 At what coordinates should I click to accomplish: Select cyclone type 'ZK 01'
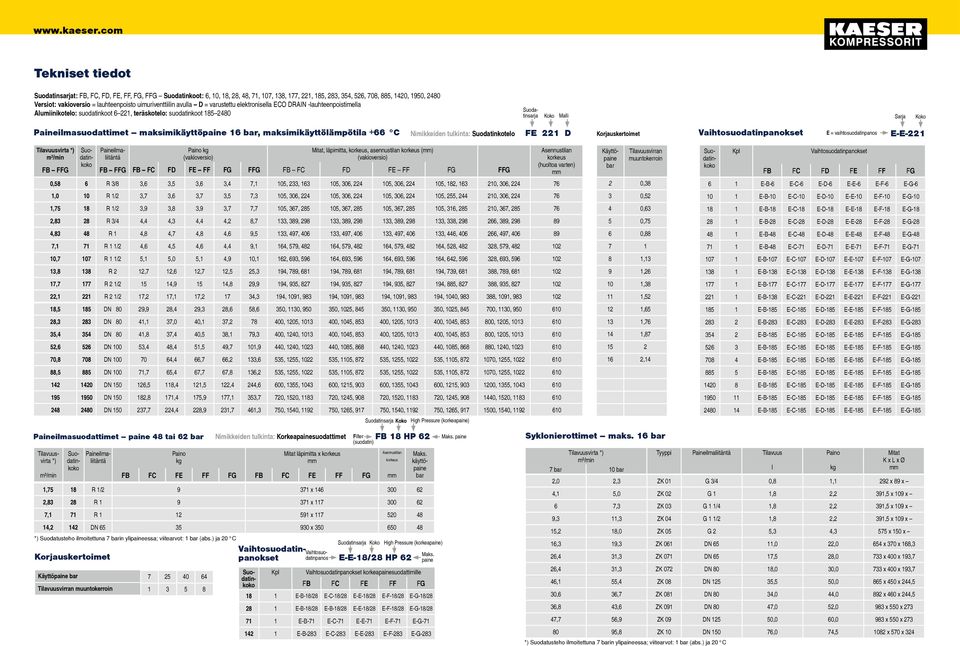[664, 481]
